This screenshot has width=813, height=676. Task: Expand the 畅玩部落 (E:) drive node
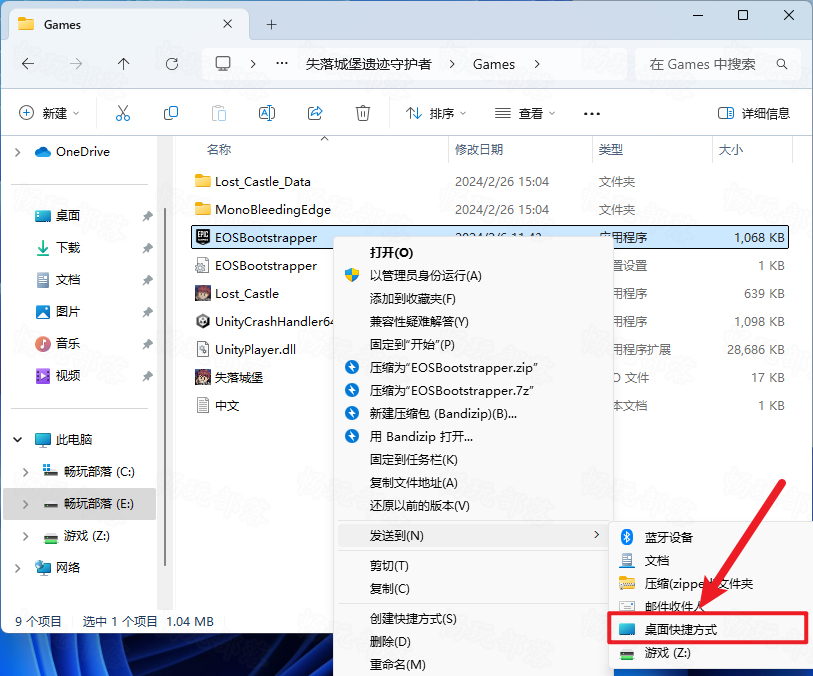(25, 504)
